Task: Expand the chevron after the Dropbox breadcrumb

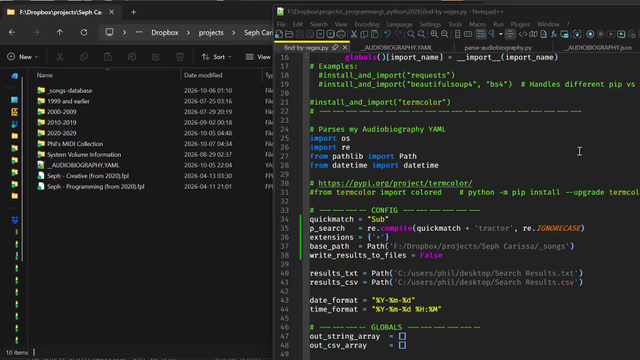Action: point(188,32)
